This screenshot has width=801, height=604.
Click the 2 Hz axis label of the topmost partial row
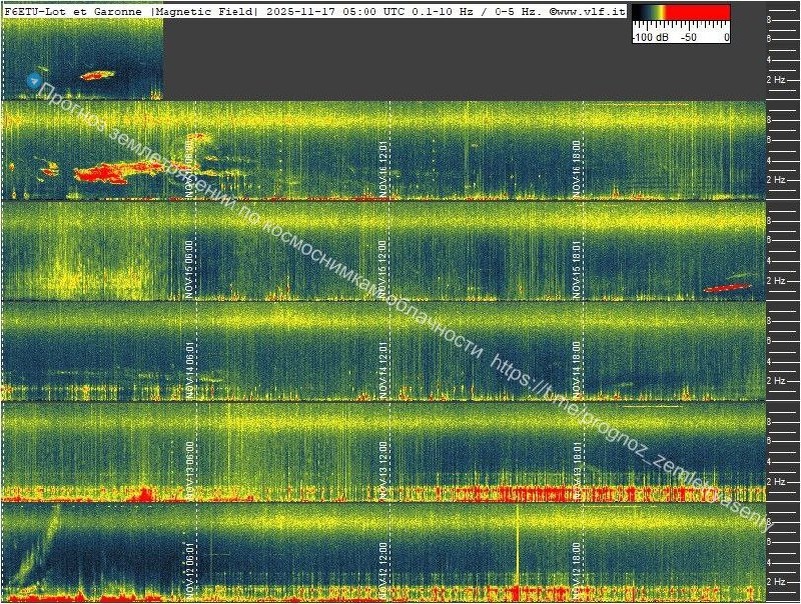tap(775, 80)
